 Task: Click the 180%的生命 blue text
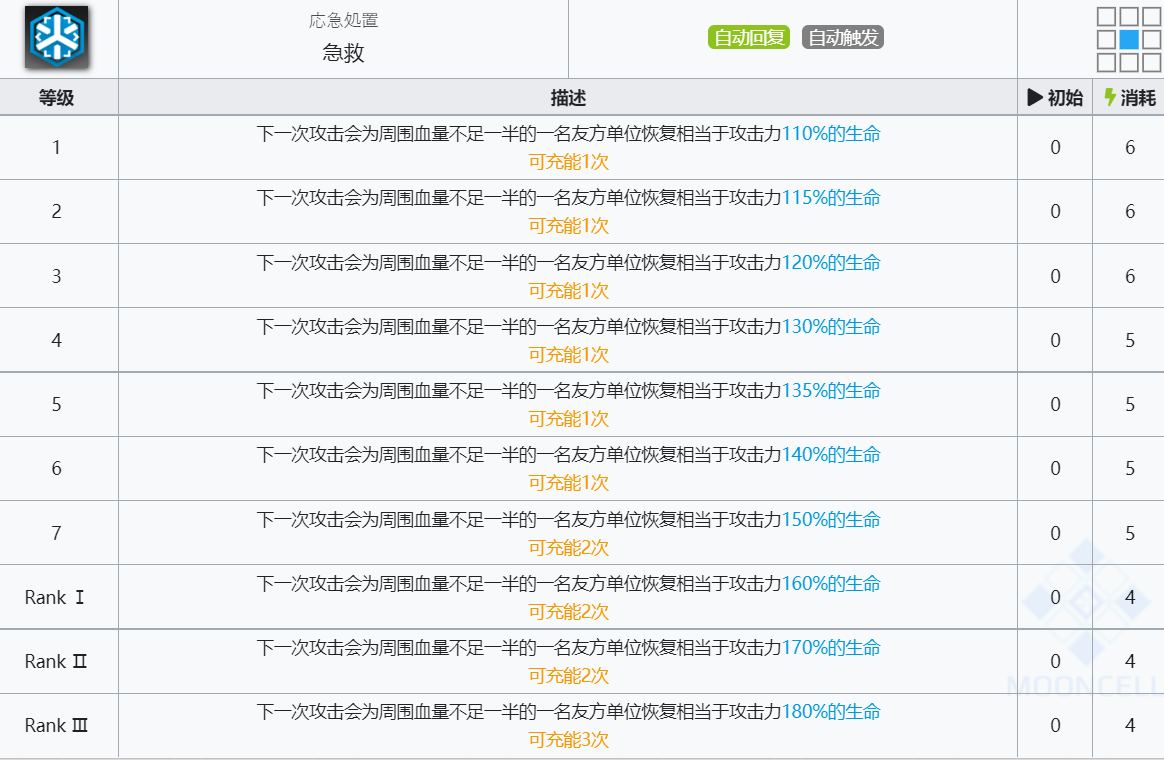(831, 711)
